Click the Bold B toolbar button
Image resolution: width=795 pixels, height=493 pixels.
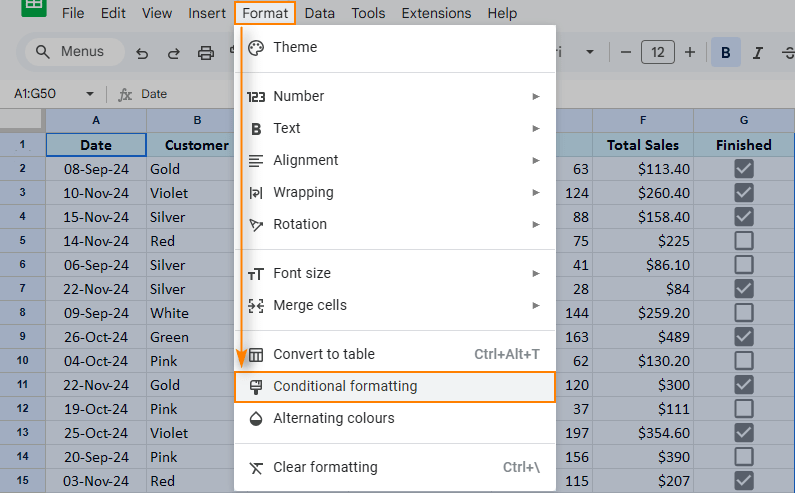point(726,52)
